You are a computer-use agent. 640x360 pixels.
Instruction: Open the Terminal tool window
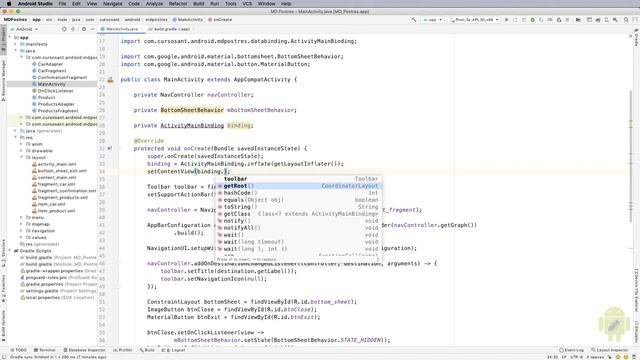click(44, 350)
